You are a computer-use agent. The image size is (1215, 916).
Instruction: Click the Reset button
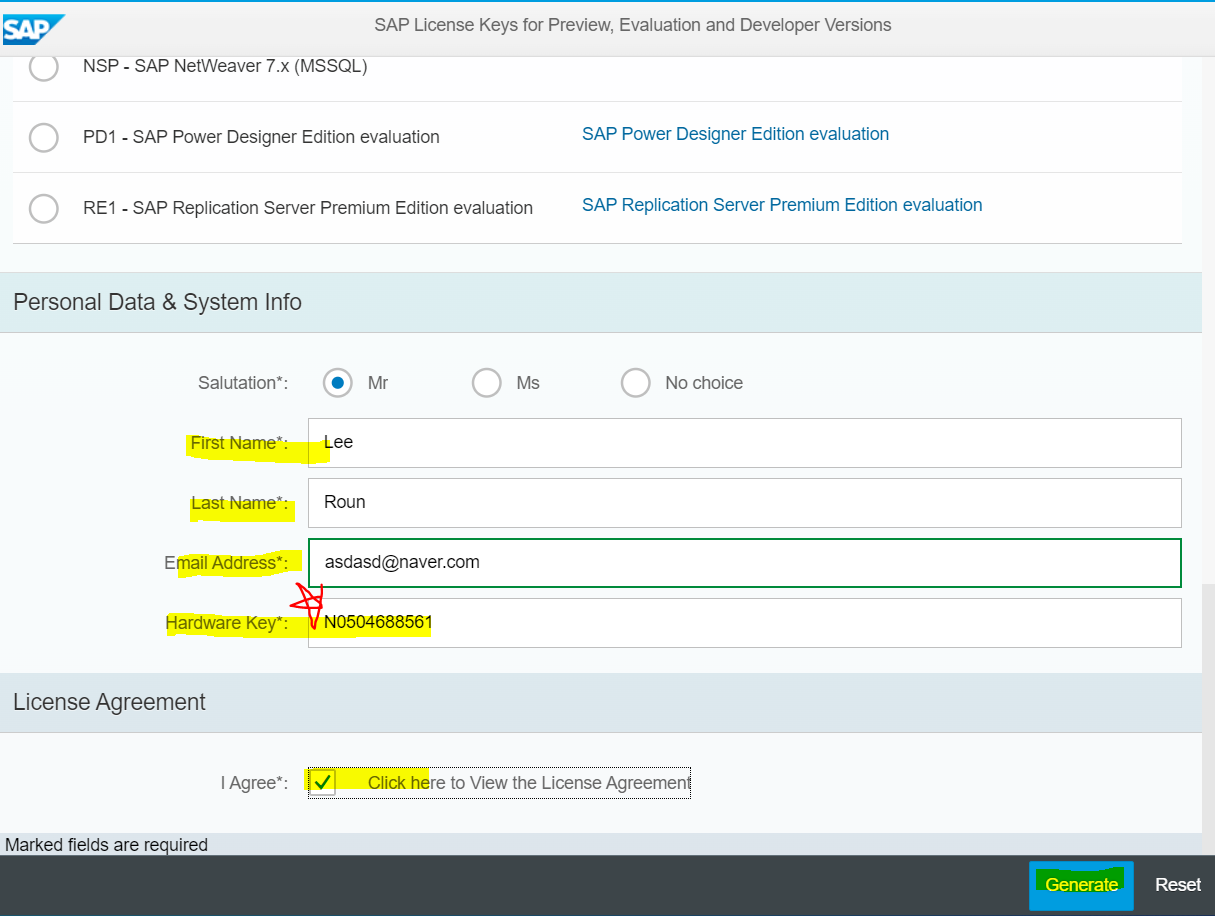(x=1178, y=885)
